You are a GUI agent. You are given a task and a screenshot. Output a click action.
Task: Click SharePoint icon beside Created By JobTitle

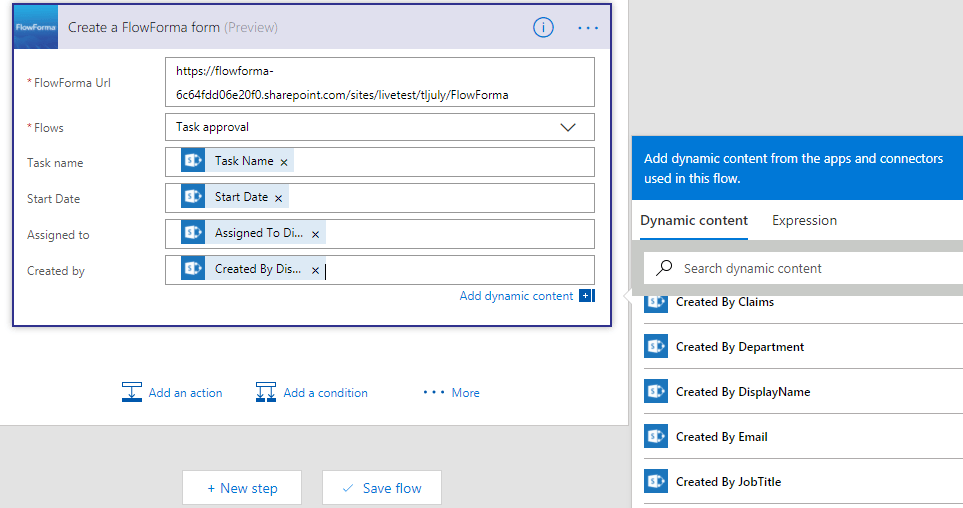(656, 482)
